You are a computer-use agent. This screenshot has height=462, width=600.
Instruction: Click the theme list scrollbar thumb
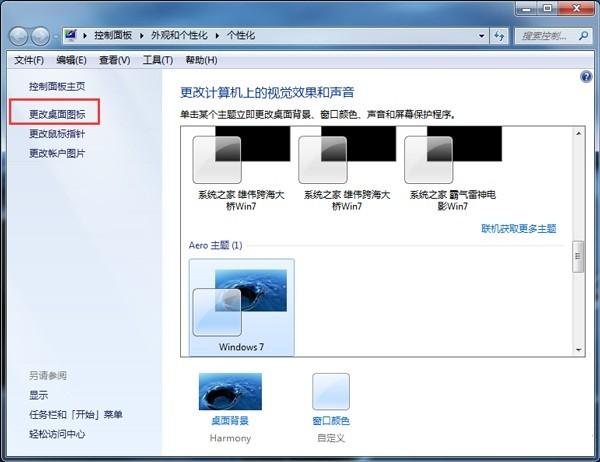click(x=578, y=256)
